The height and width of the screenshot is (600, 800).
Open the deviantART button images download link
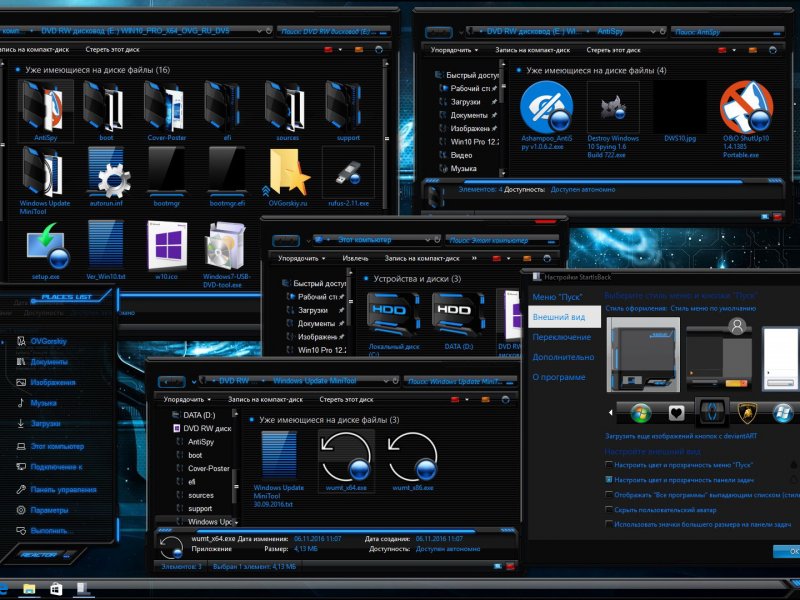[x=681, y=436]
